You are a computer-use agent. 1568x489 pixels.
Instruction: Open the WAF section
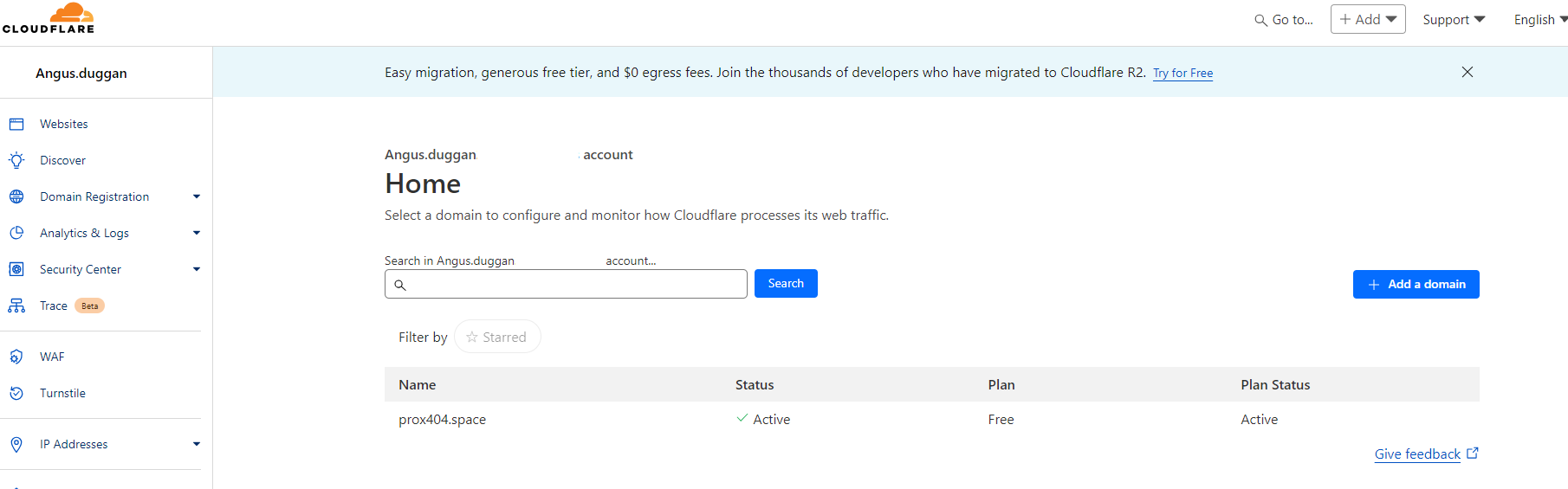(x=52, y=357)
